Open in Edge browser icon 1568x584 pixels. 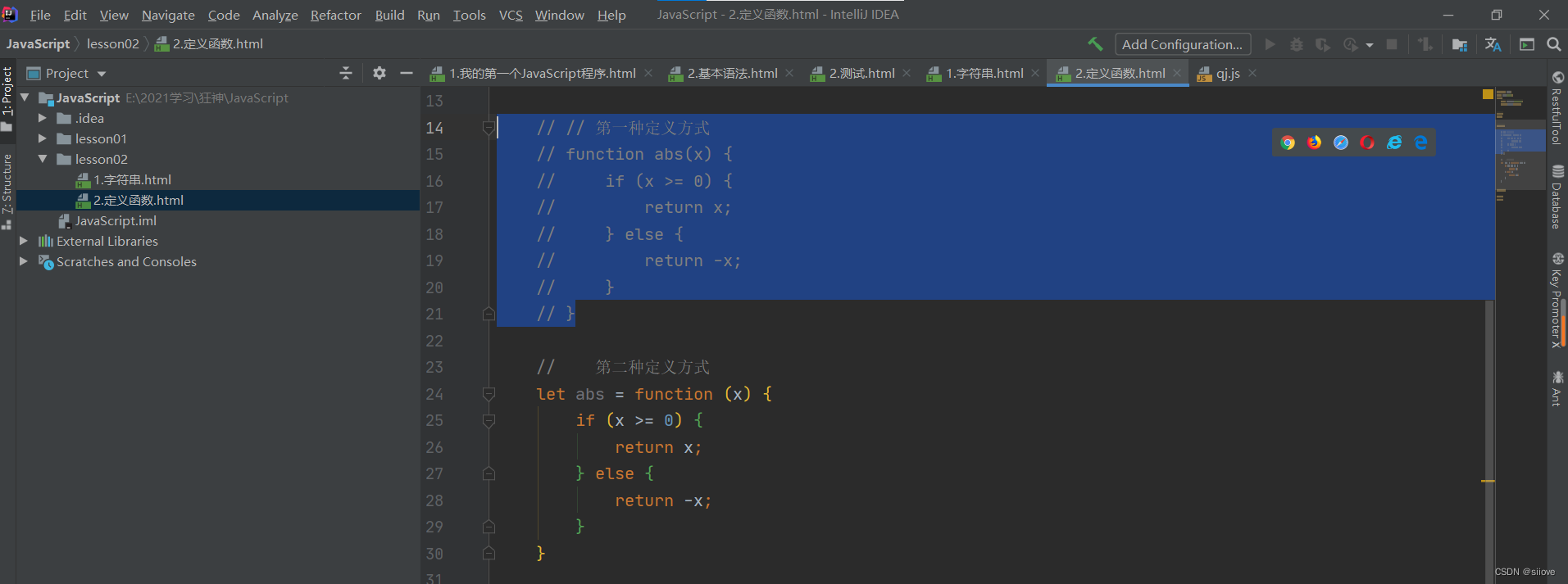[x=1420, y=143]
